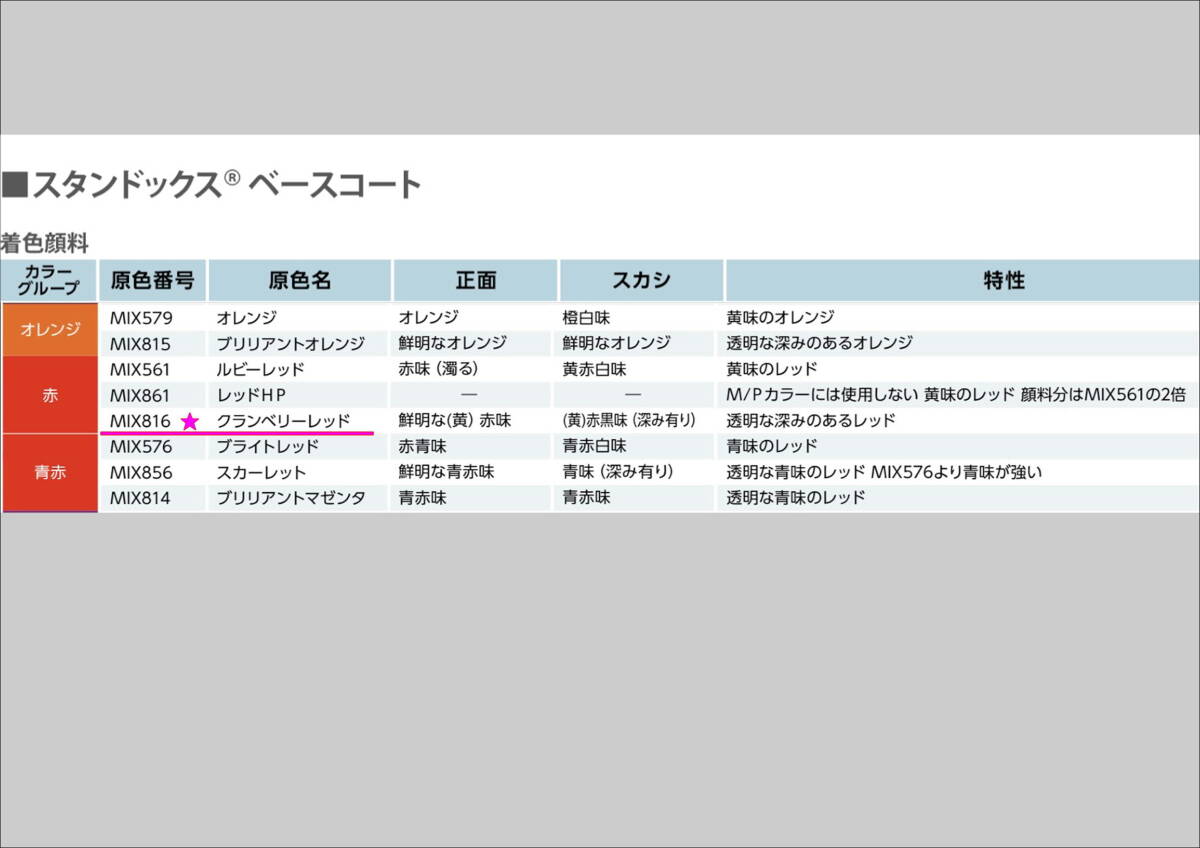
Task: Click 正面 cell 赤青味
Action: [x=422, y=446]
